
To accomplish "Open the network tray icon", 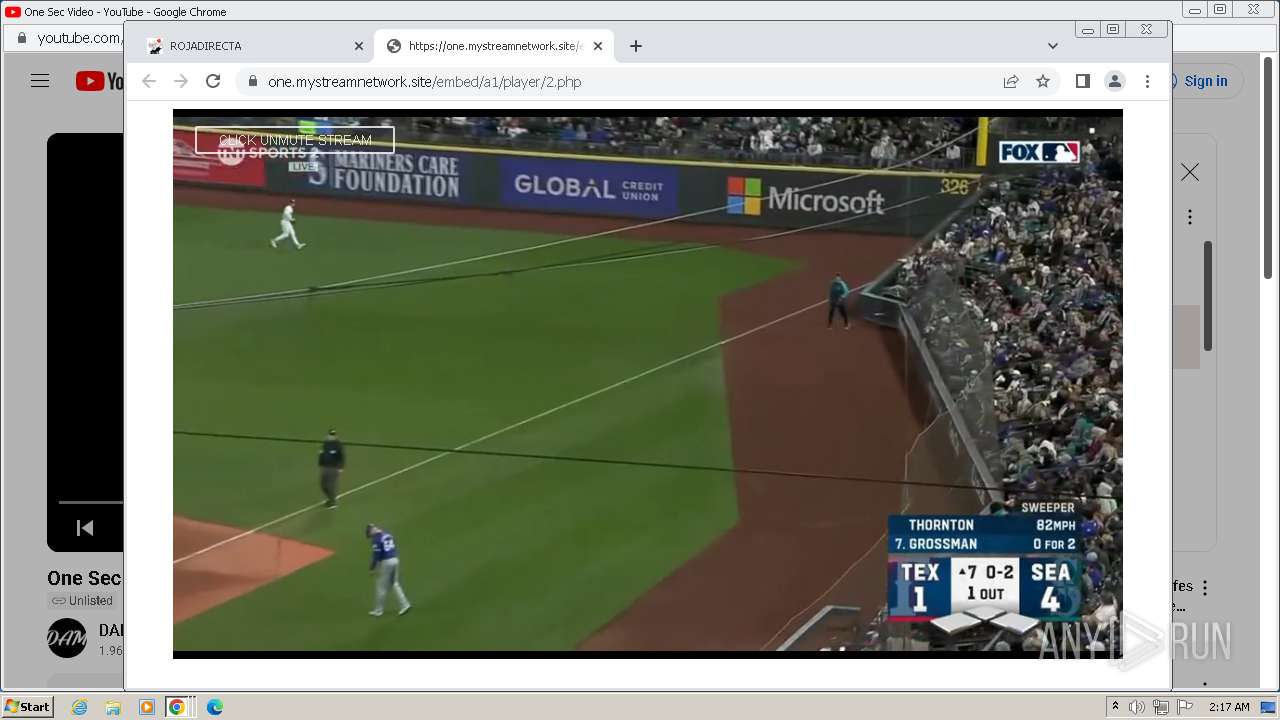I will [x=1160, y=707].
